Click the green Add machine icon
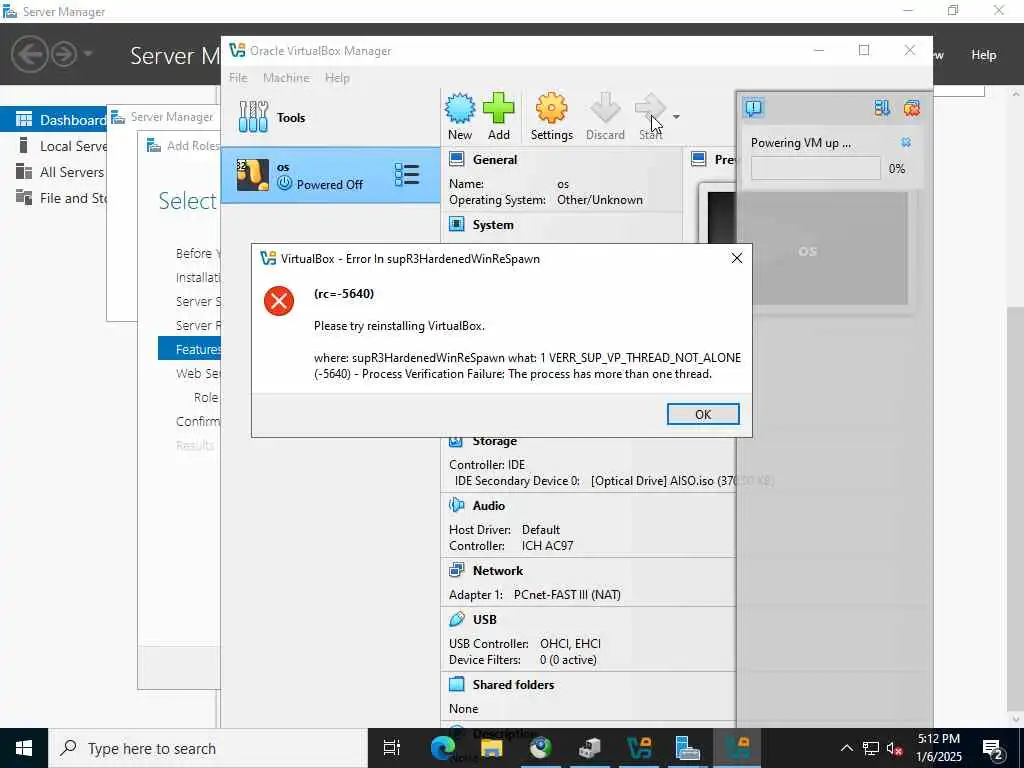 tap(498, 116)
